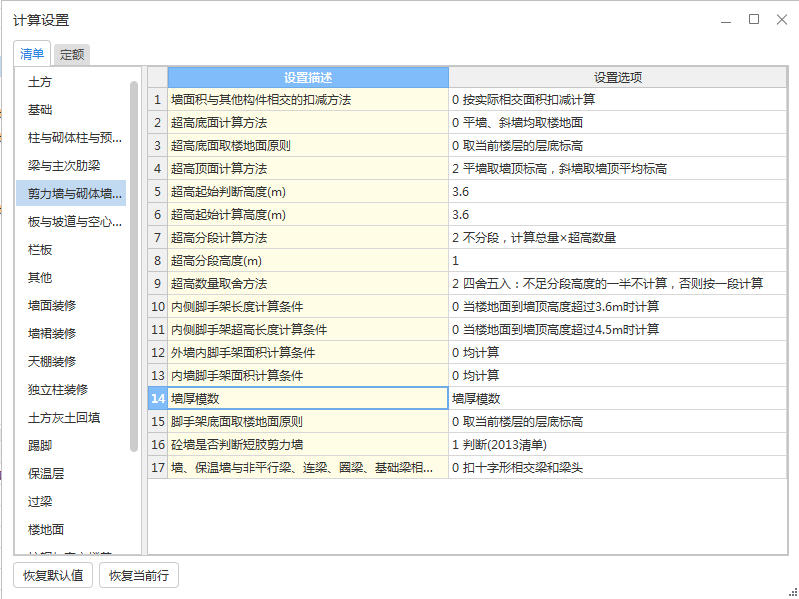Viewport: 799px width, 599px height.
Task: Click the category list vertical scrollbar
Action: coord(134,266)
